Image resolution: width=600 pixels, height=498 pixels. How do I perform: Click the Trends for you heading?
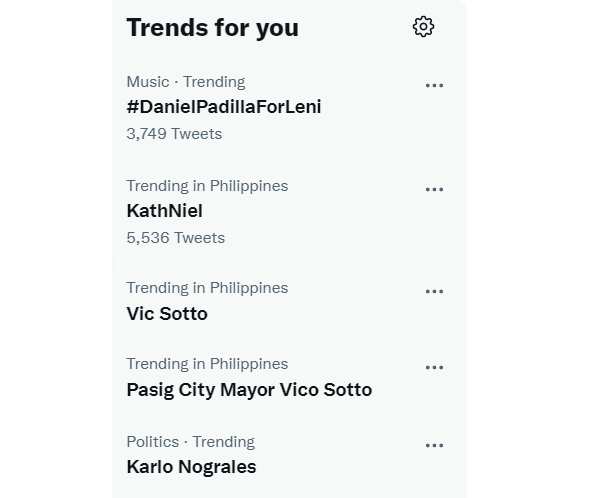point(212,28)
